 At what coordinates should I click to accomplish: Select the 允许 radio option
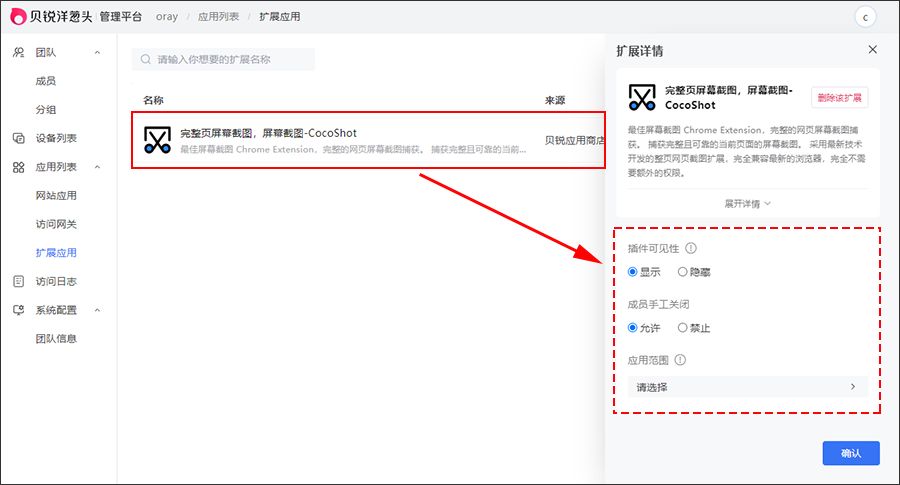click(x=633, y=328)
